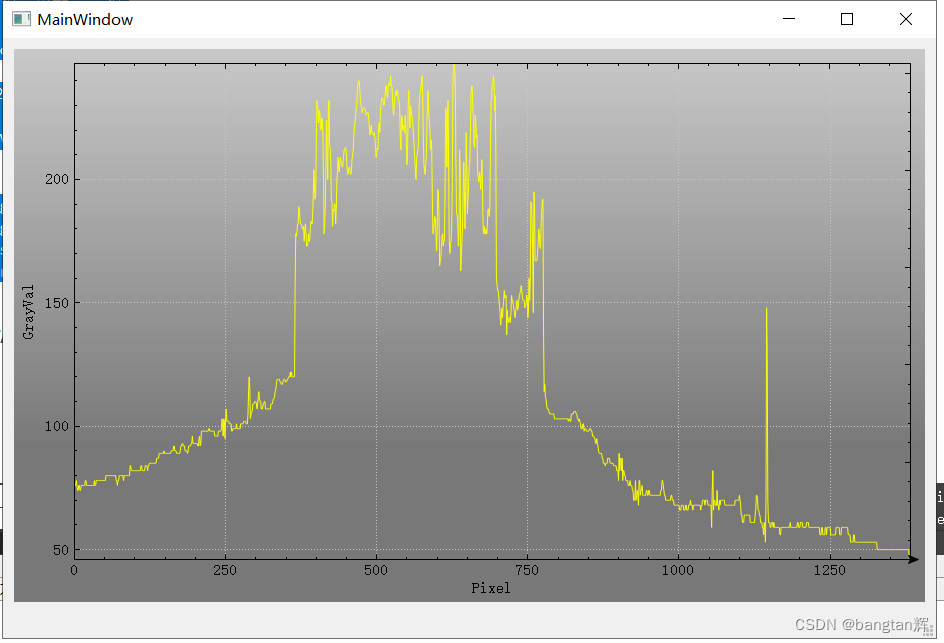Click the MainWindow app icon in title bar

[x=21, y=19]
